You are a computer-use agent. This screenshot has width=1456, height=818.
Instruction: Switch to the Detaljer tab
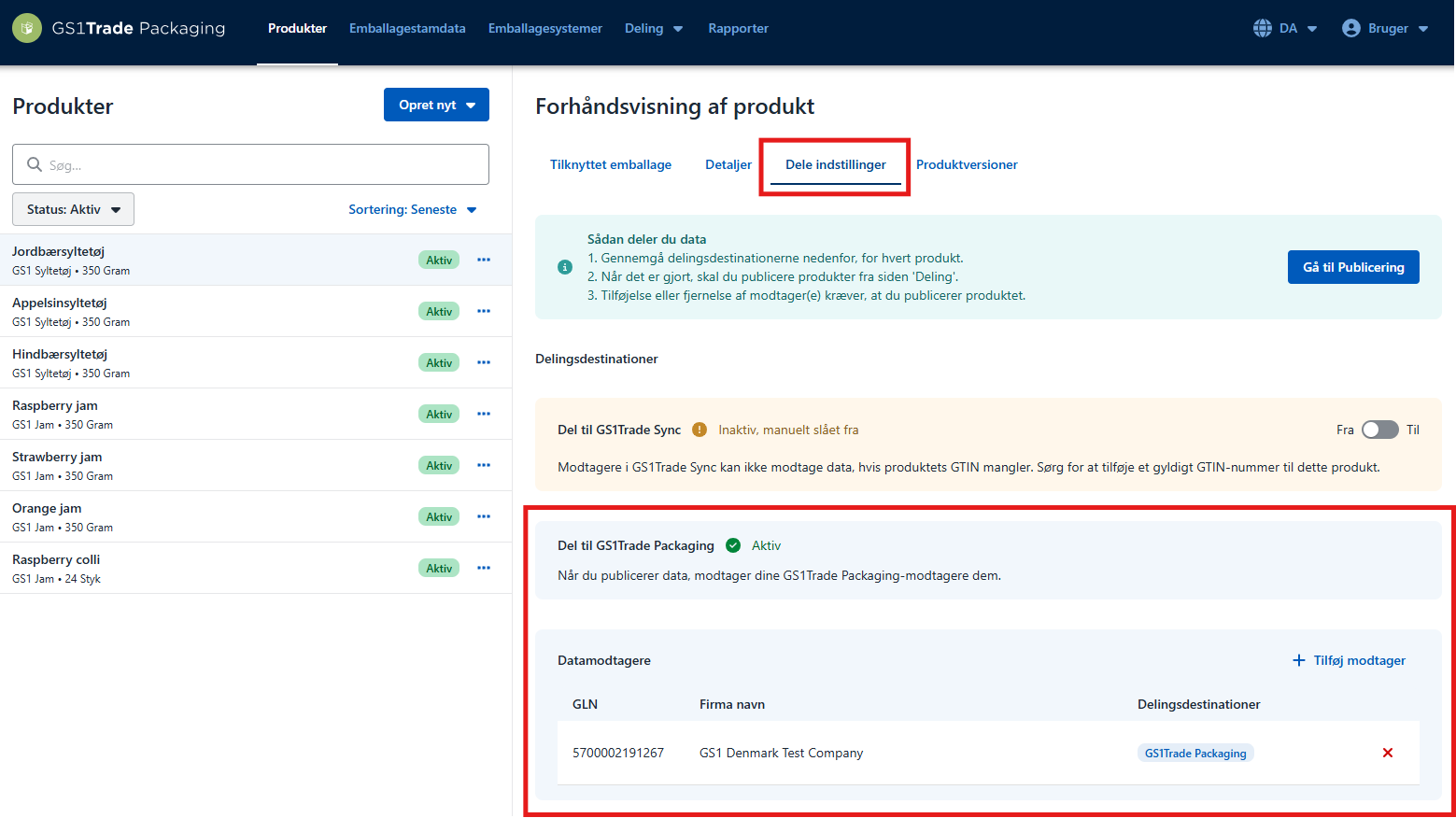click(x=728, y=164)
